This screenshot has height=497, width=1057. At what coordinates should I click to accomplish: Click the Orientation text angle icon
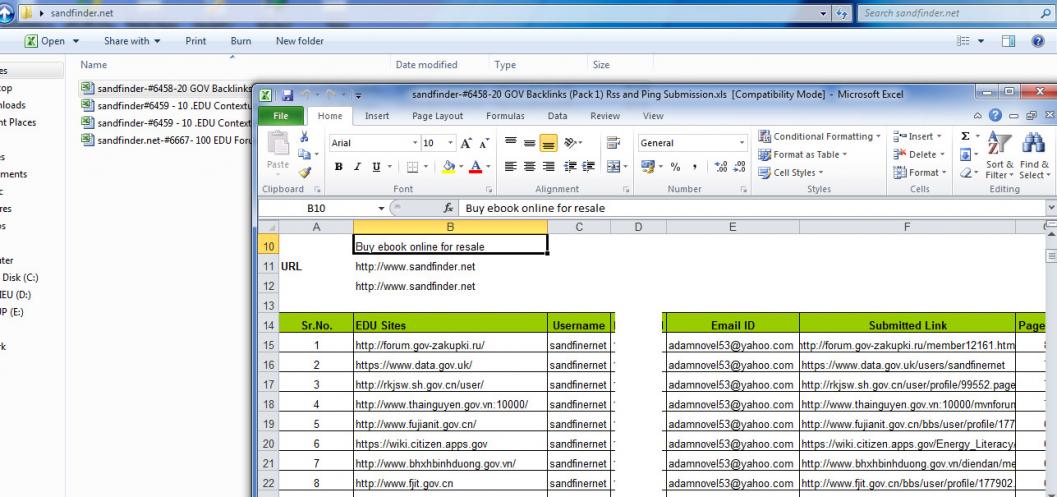[570, 143]
